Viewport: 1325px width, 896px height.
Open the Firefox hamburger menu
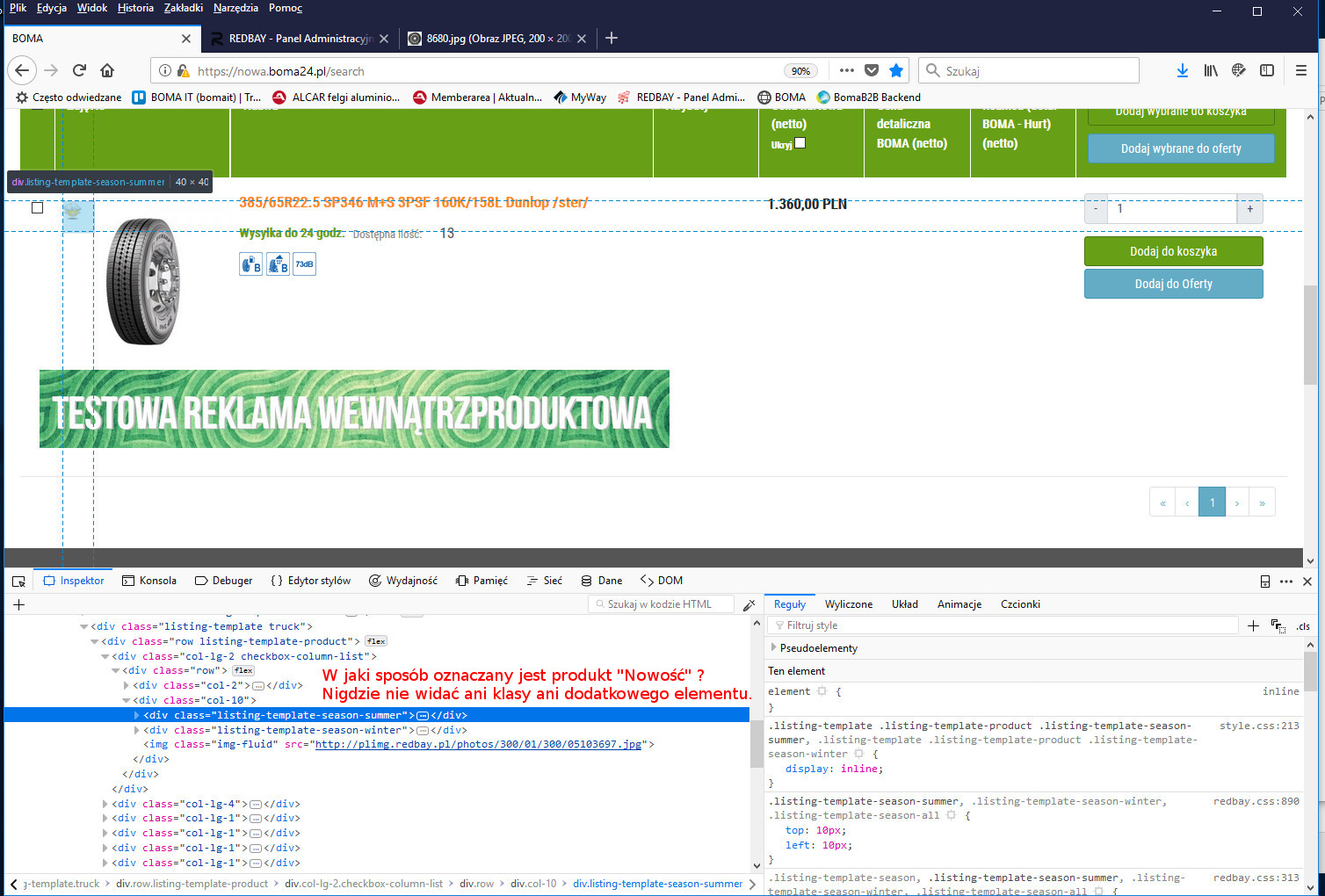tap(1301, 70)
